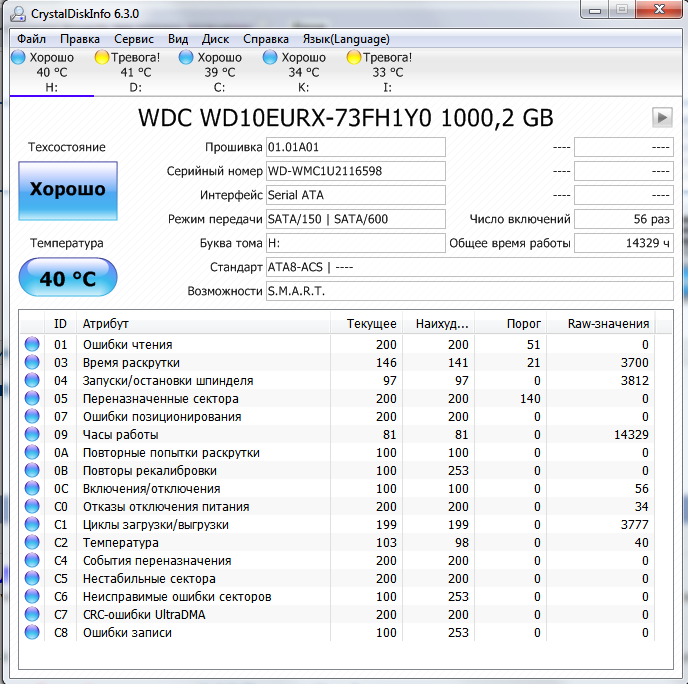Viewport: 688px width, 684px height.
Task: Click the 40 °C temperature indicator
Action: click(x=67, y=277)
